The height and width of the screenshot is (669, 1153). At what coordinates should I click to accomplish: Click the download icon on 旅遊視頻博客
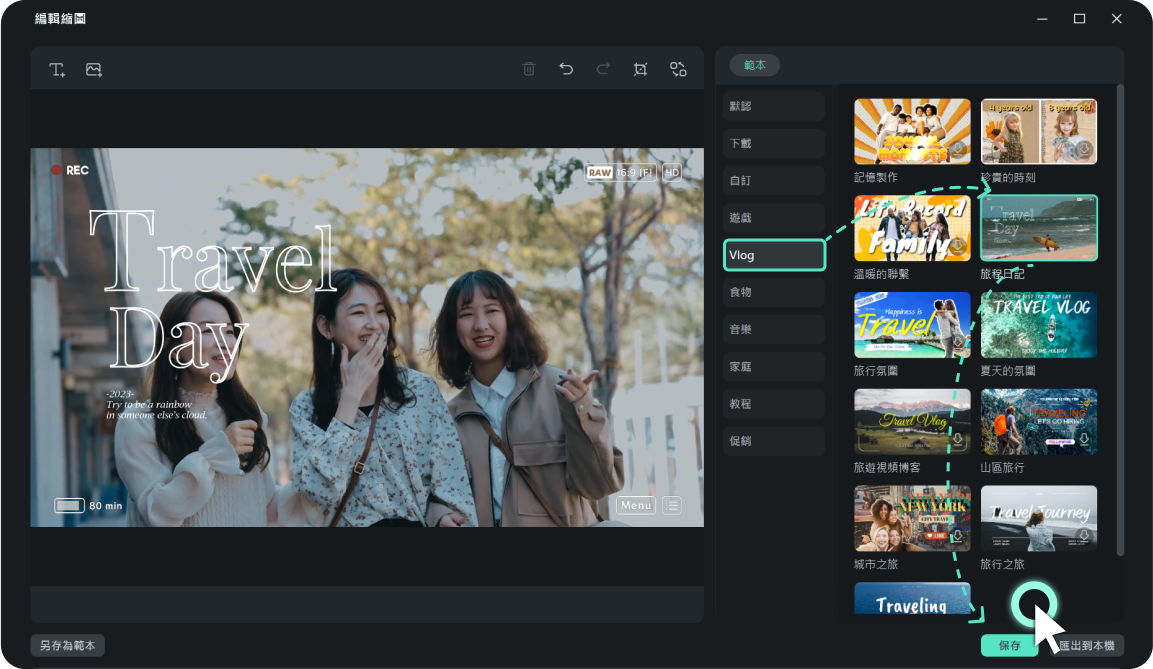[957, 440]
